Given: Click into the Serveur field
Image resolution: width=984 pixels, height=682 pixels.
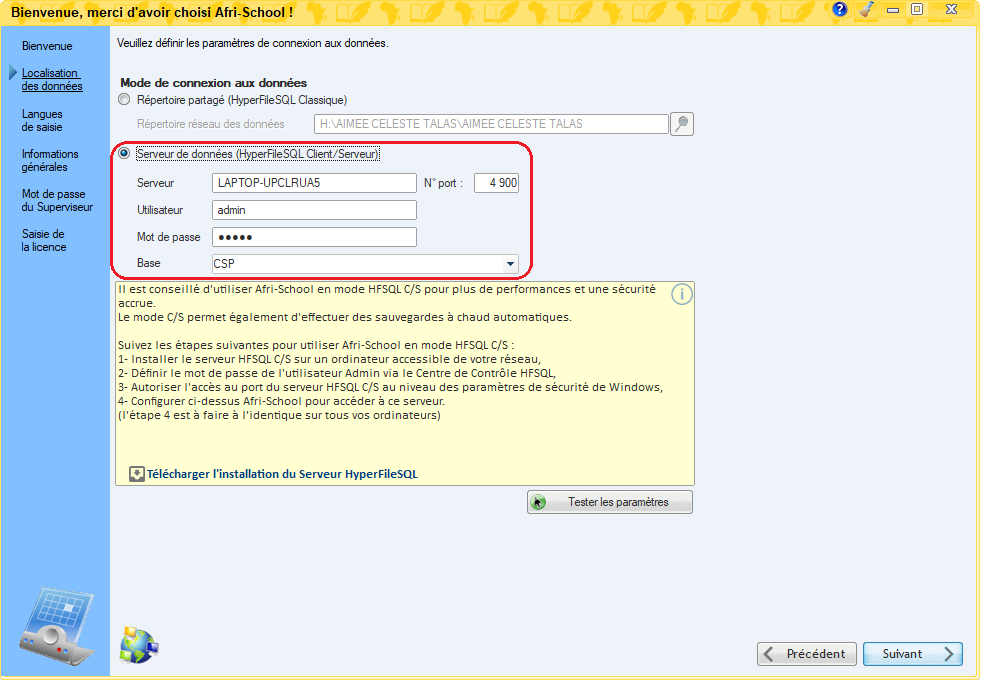Looking at the screenshot, I should point(314,183).
